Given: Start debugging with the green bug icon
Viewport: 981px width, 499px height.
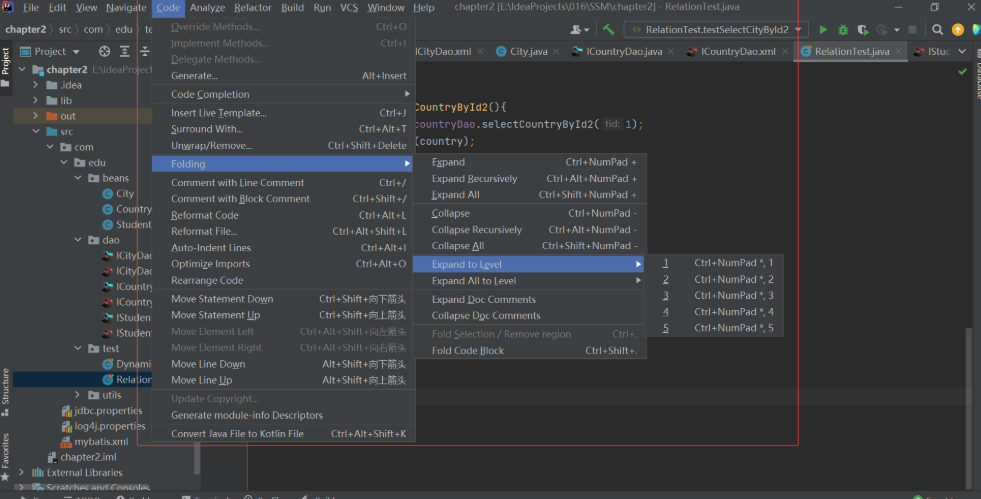Looking at the screenshot, I should [843, 29].
